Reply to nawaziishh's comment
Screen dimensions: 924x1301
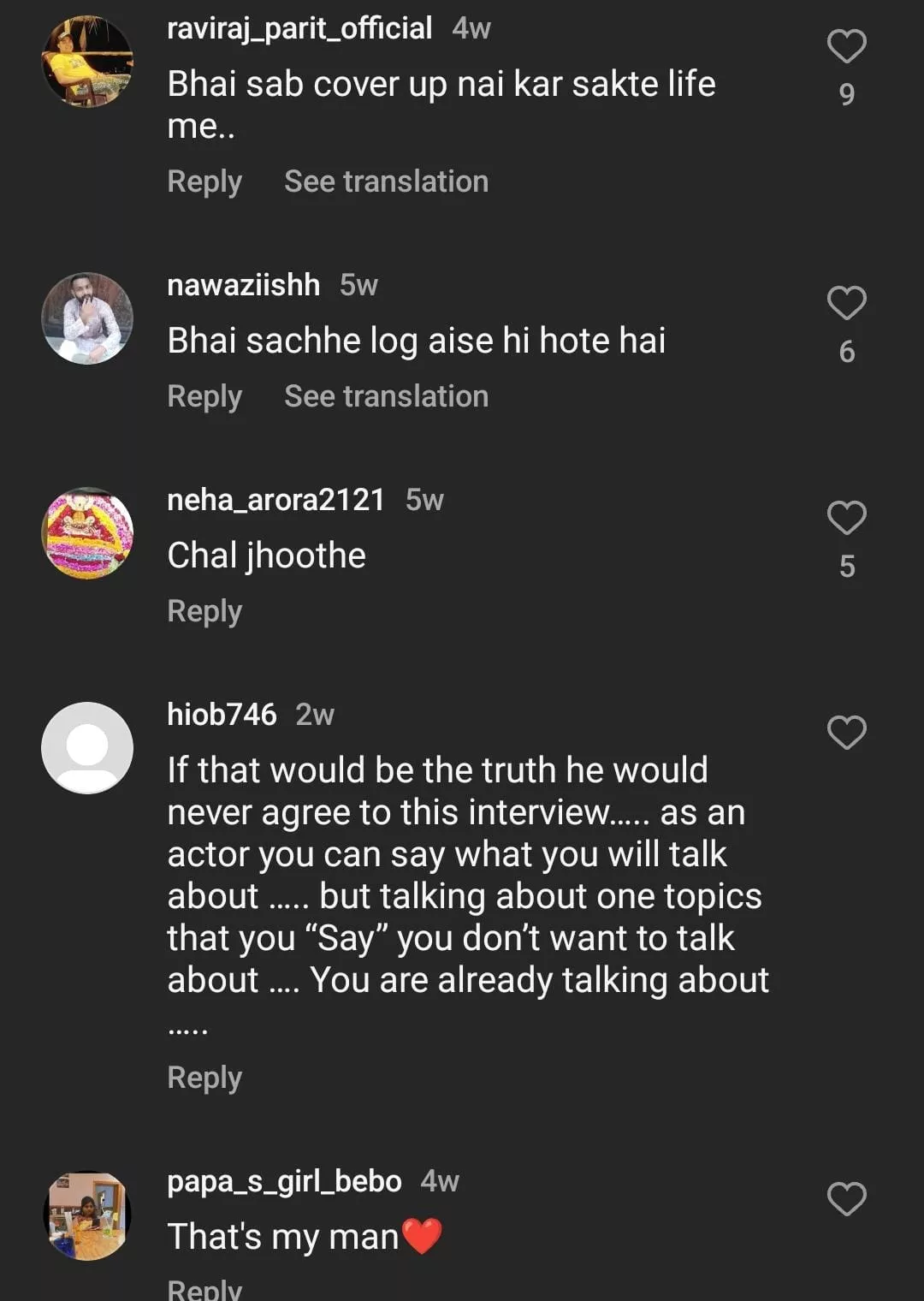[x=204, y=396]
